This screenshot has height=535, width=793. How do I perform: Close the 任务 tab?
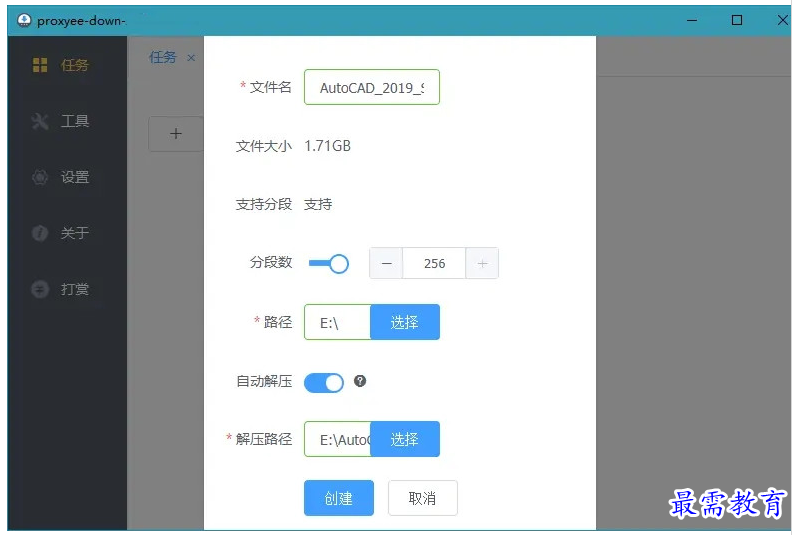[191, 58]
